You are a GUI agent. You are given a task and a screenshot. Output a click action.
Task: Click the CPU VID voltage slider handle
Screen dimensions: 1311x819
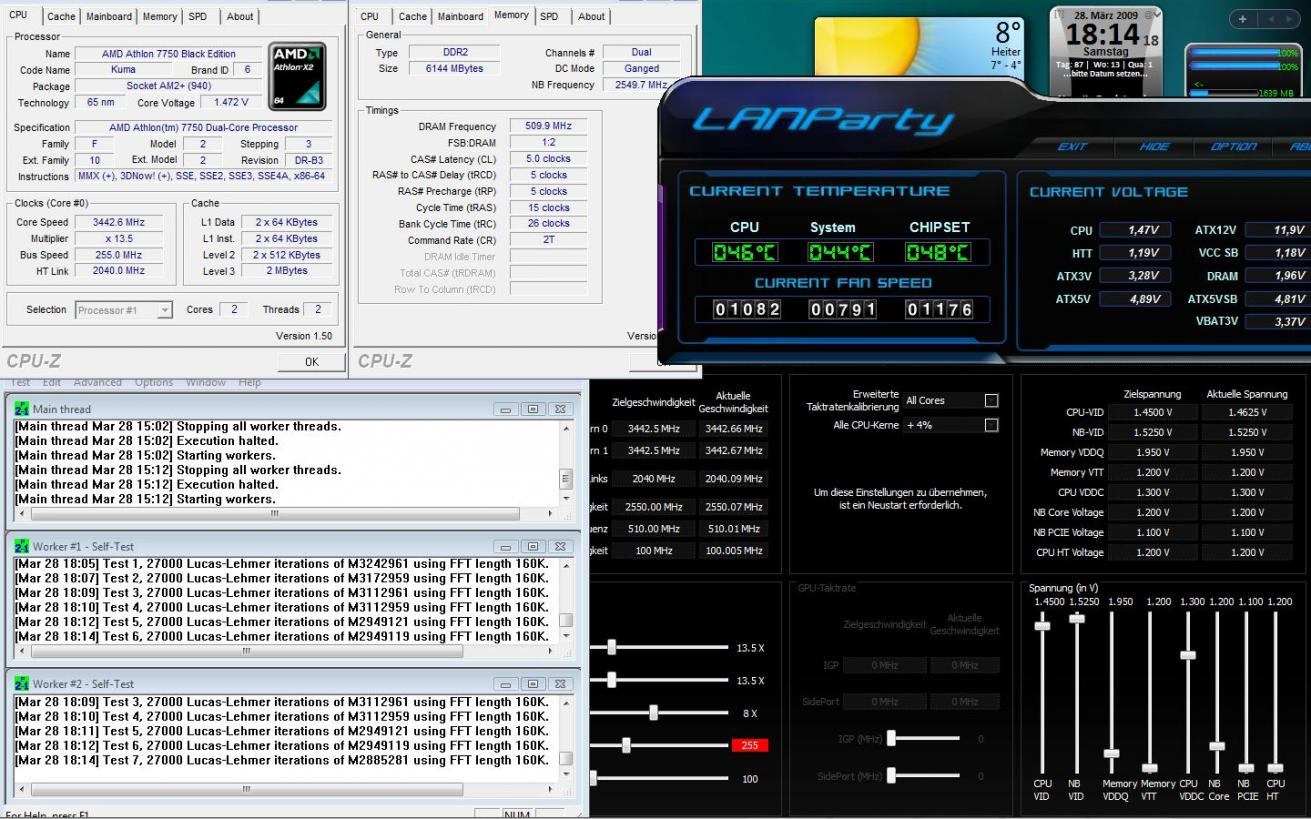[1042, 625]
